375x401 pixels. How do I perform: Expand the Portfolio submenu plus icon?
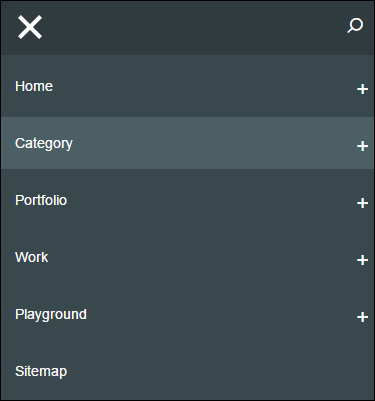click(x=362, y=203)
